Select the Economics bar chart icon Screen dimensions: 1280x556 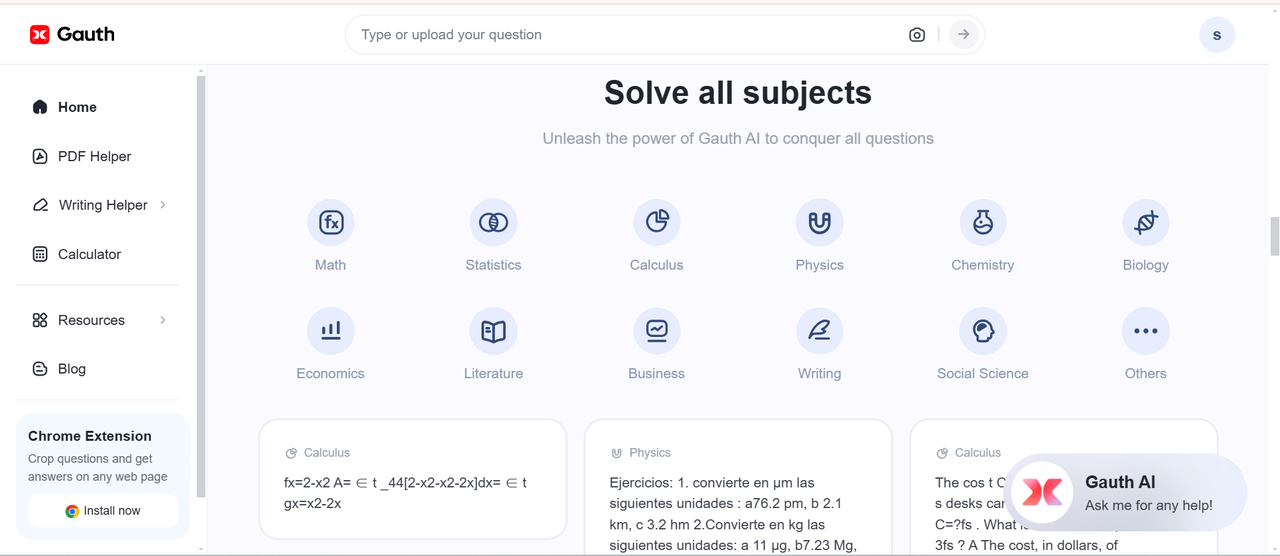[331, 331]
